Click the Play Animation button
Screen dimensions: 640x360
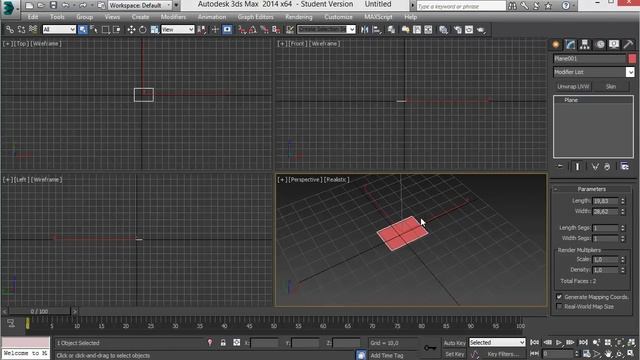pos(559,342)
